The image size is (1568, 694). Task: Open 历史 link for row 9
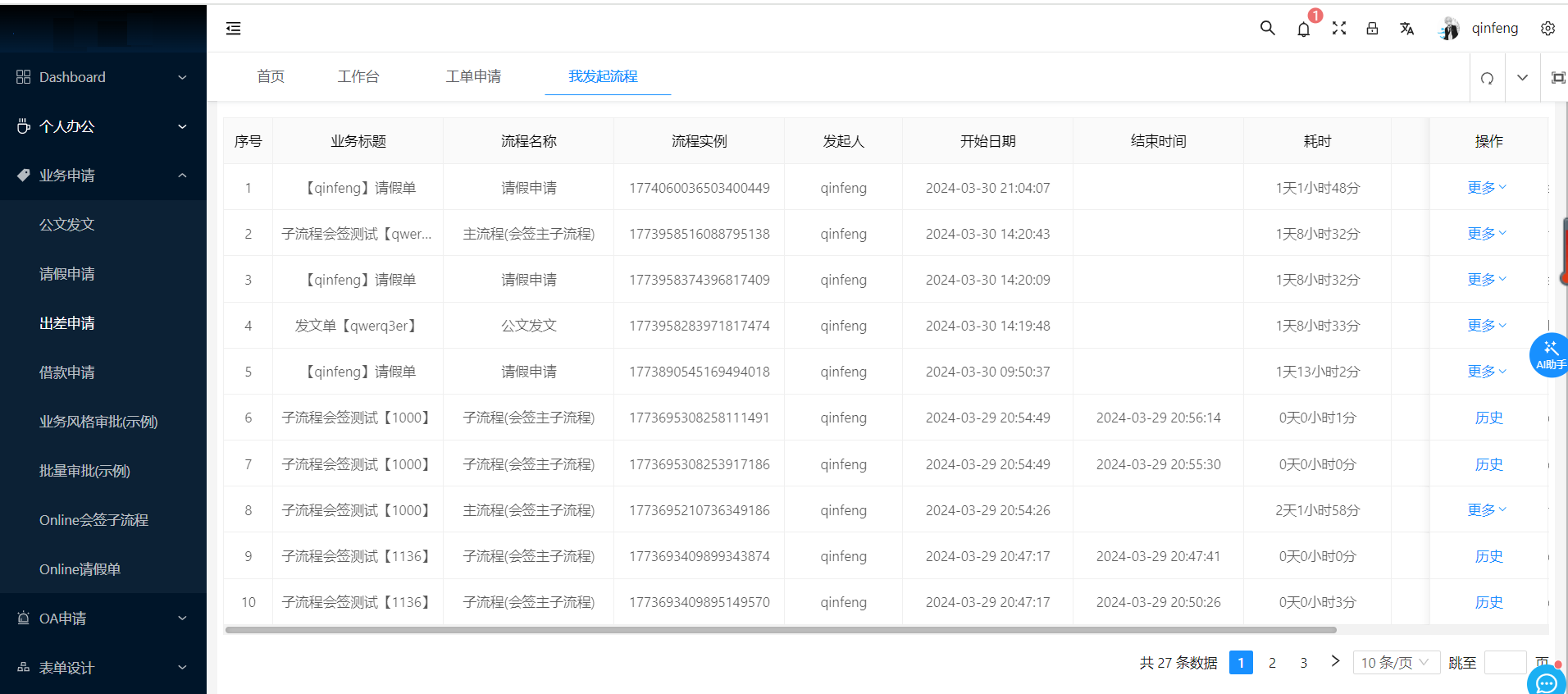(x=1488, y=556)
